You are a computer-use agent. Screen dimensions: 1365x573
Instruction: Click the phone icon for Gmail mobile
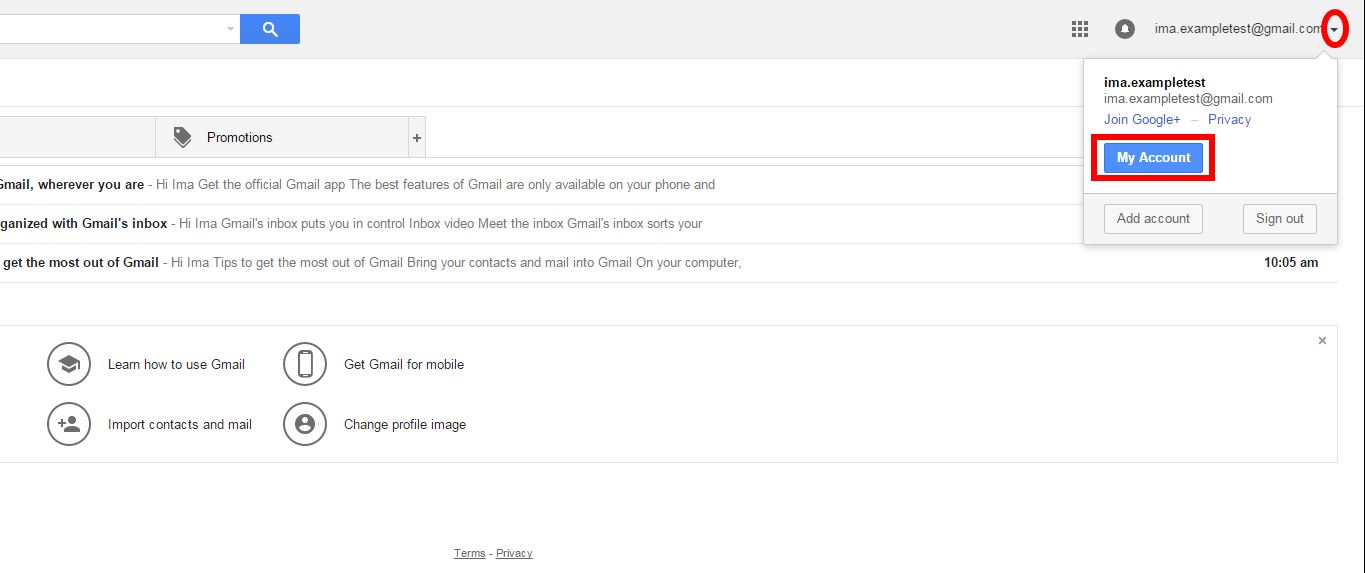(305, 364)
